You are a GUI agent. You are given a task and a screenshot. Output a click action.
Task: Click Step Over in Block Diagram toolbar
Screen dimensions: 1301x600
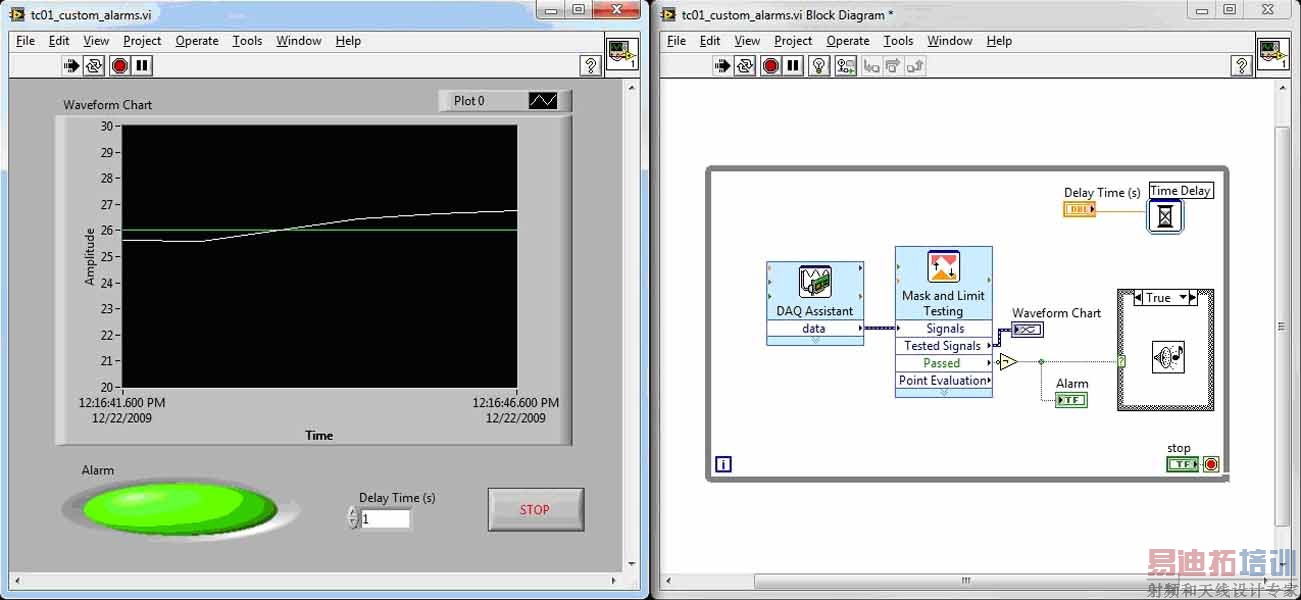(x=894, y=66)
